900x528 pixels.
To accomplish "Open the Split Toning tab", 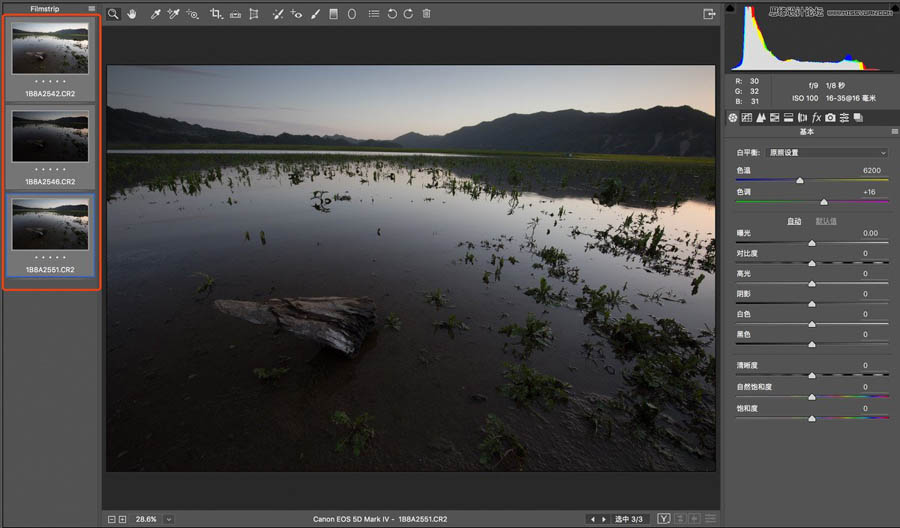I will tap(788, 118).
